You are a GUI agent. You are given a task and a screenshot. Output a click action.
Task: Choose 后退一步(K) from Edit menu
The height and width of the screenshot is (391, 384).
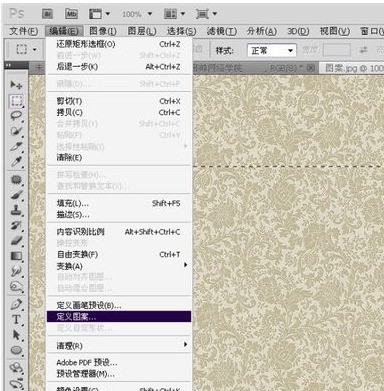pyautogui.click(x=119, y=67)
